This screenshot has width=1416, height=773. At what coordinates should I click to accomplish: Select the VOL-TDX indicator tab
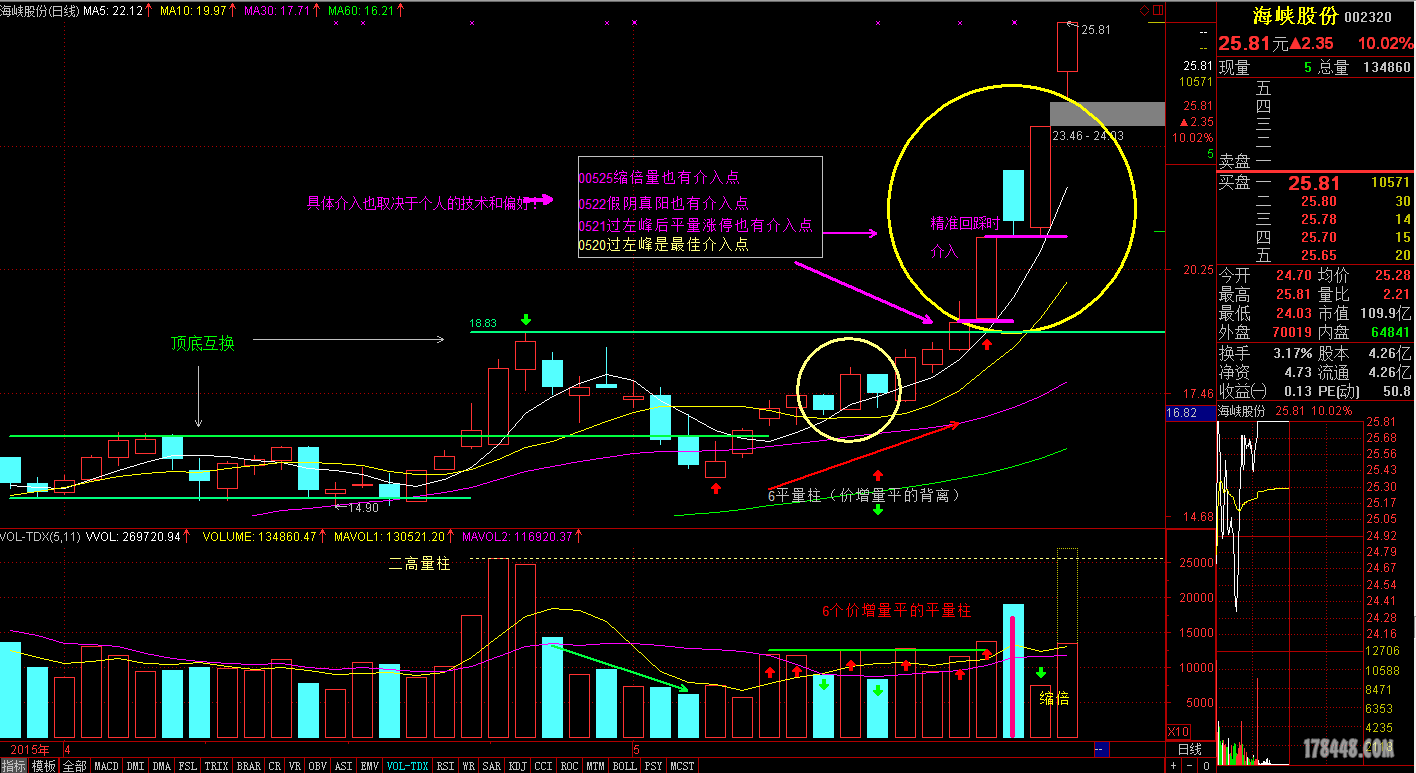[x=407, y=766]
